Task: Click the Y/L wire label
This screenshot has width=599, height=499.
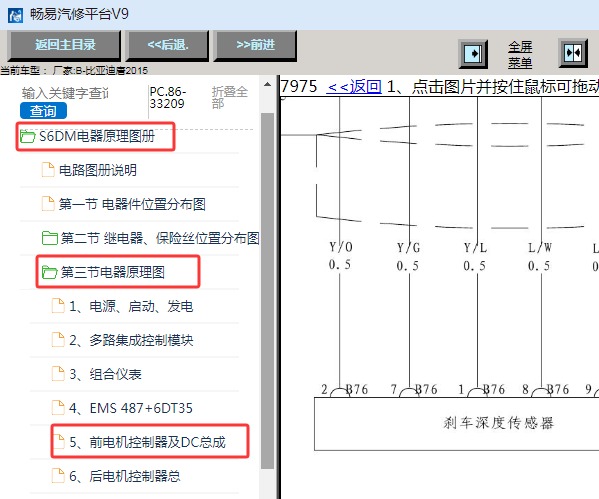Action: pos(475,248)
